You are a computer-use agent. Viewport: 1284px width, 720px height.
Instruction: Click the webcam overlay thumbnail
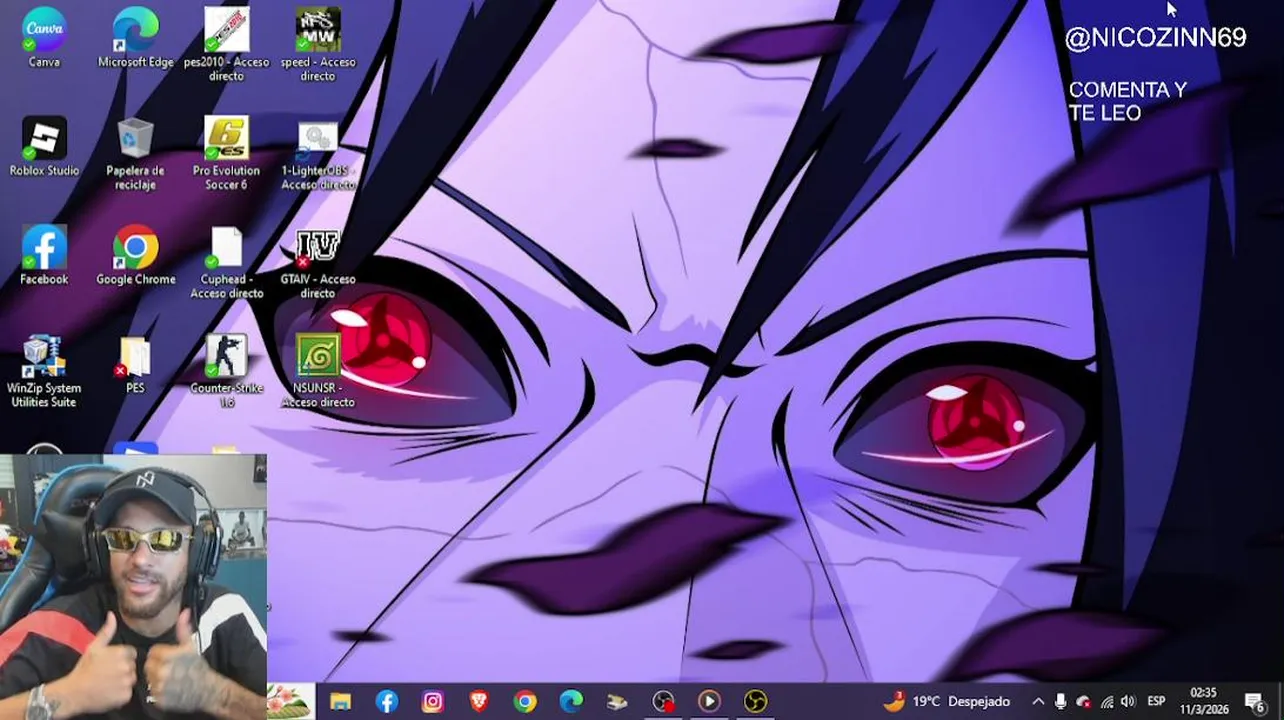point(133,587)
